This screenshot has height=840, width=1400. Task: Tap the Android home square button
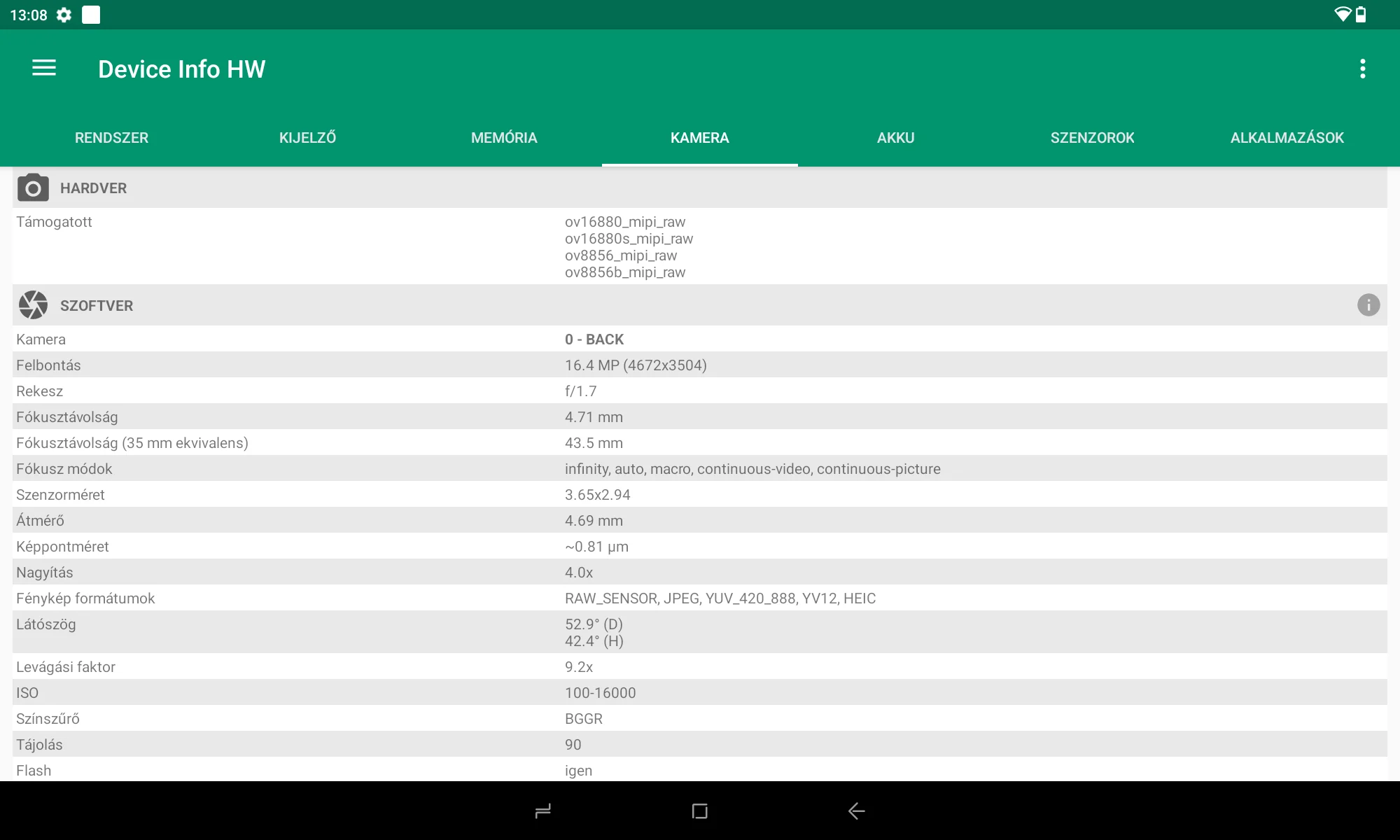point(699,811)
